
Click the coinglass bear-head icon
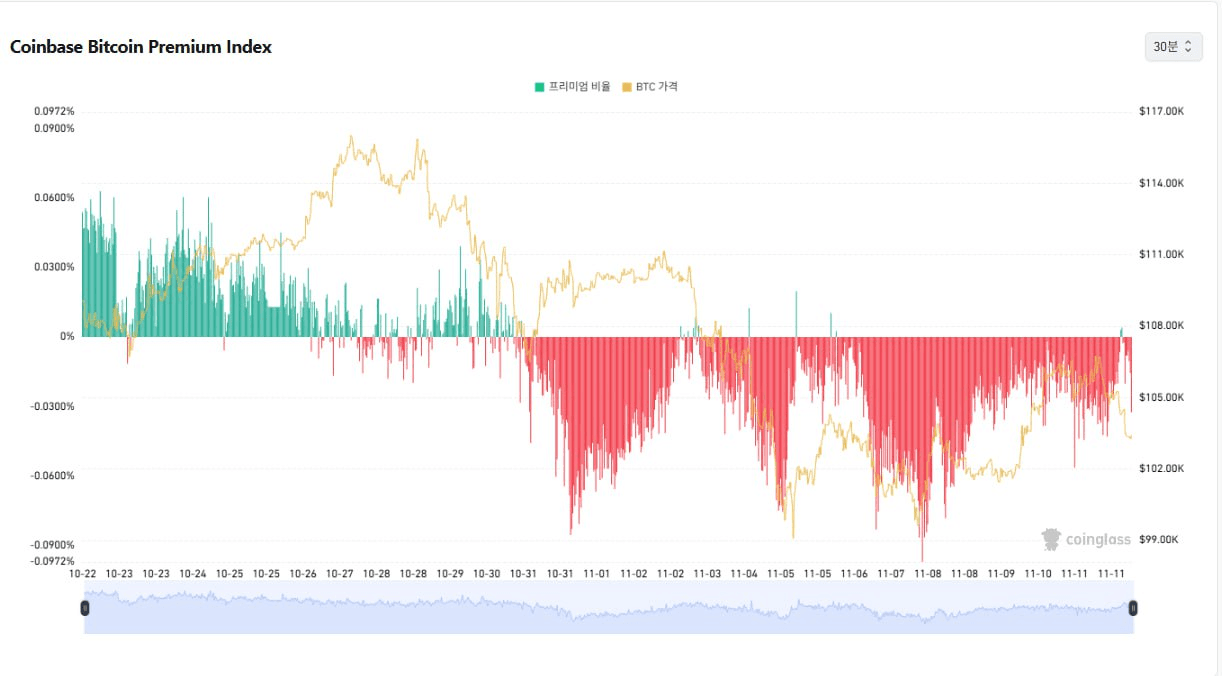pos(1050,539)
